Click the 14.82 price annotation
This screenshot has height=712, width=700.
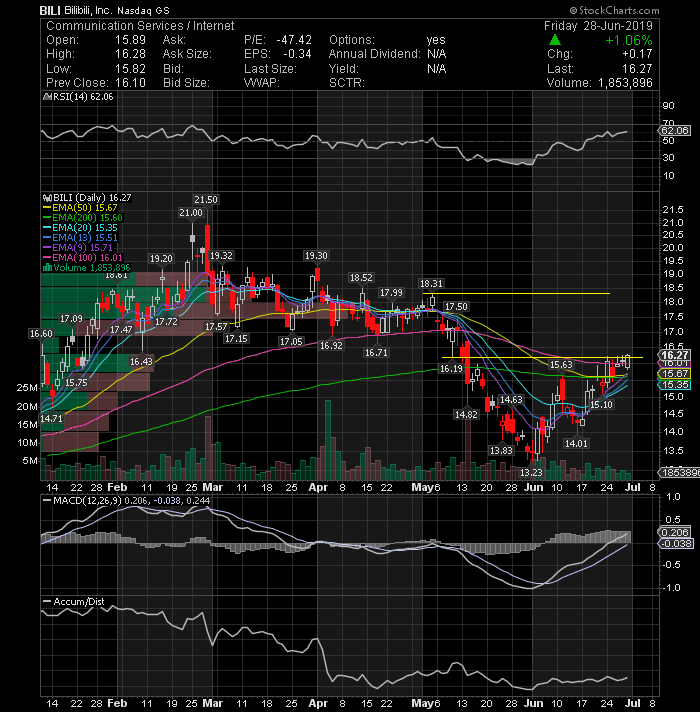tap(466, 414)
